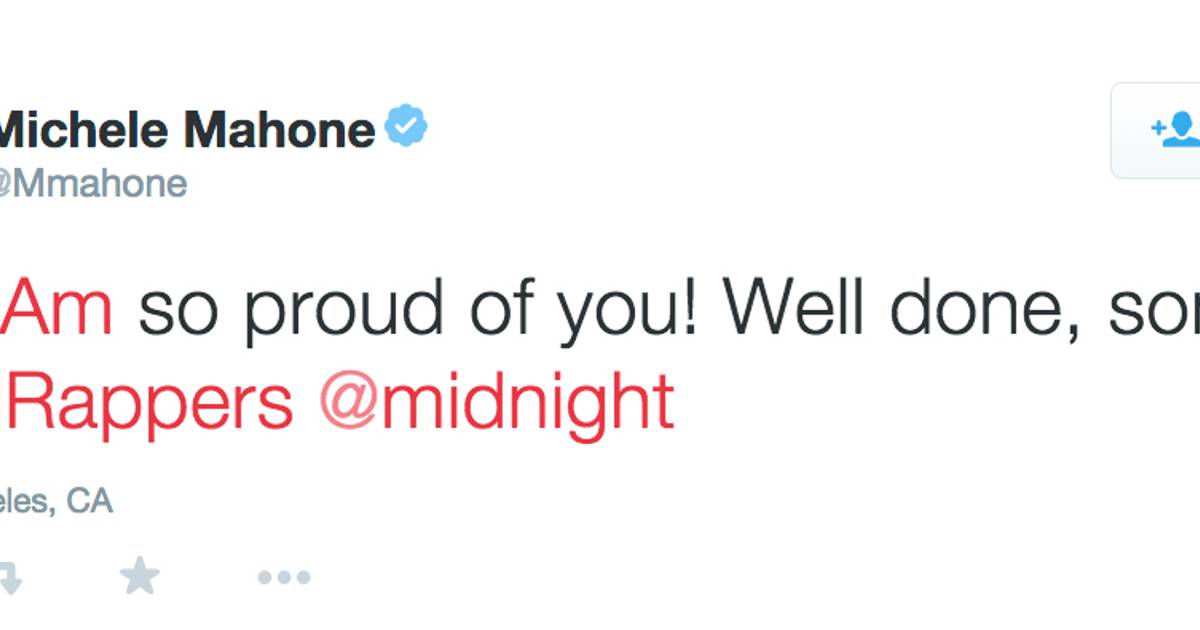Open the red 'Am' hashtag link
Image resolution: width=1200 pixels, height=630 pixels.
click(x=59, y=311)
